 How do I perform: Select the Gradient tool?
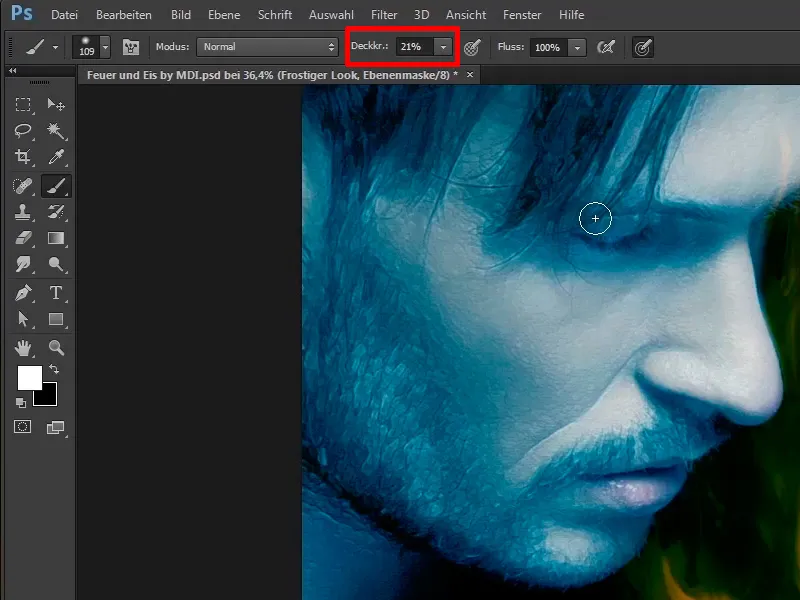tap(56, 238)
